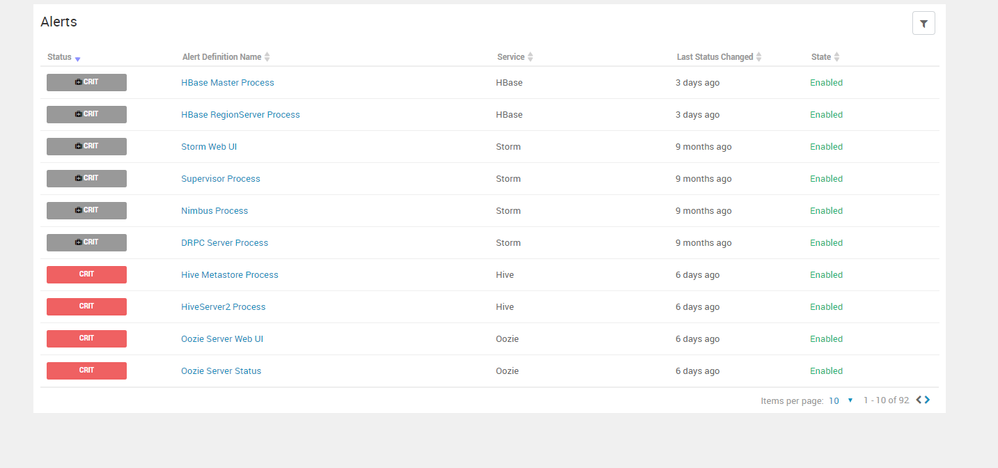The image size is (998, 468).
Task: Open Nimbus Process alert definition
Action: pos(214,211)
